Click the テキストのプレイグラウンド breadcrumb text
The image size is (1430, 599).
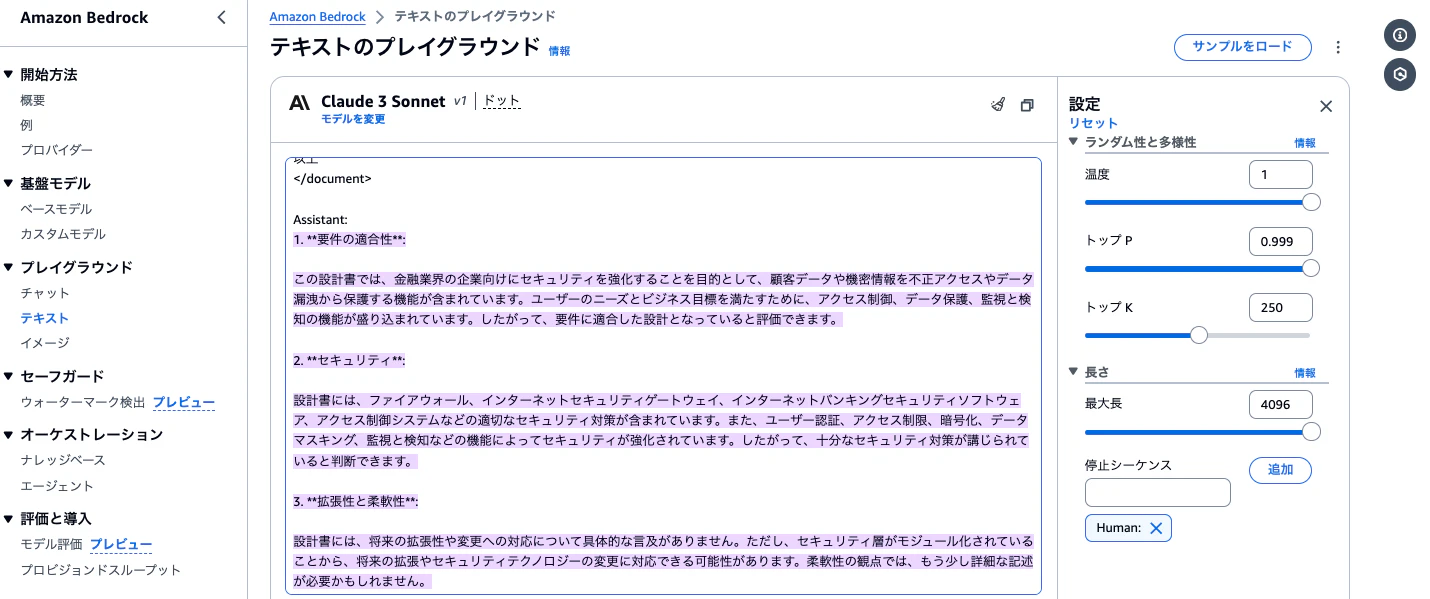[x=475, y=17]
